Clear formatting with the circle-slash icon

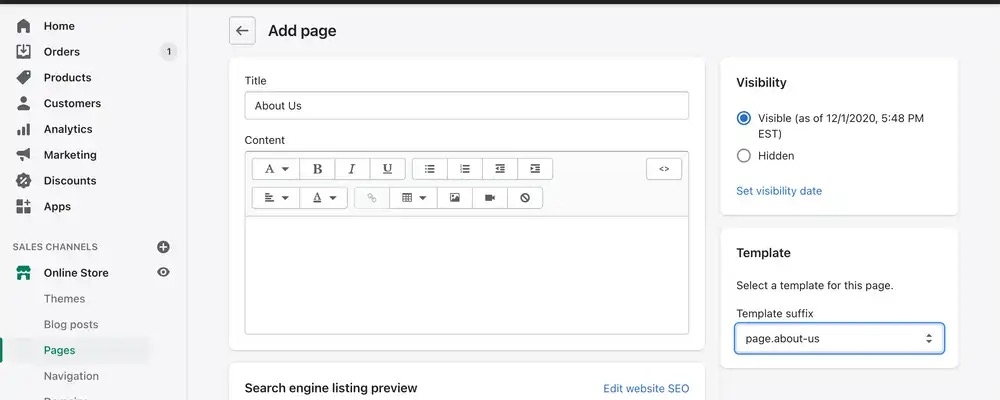click(525, 198)
